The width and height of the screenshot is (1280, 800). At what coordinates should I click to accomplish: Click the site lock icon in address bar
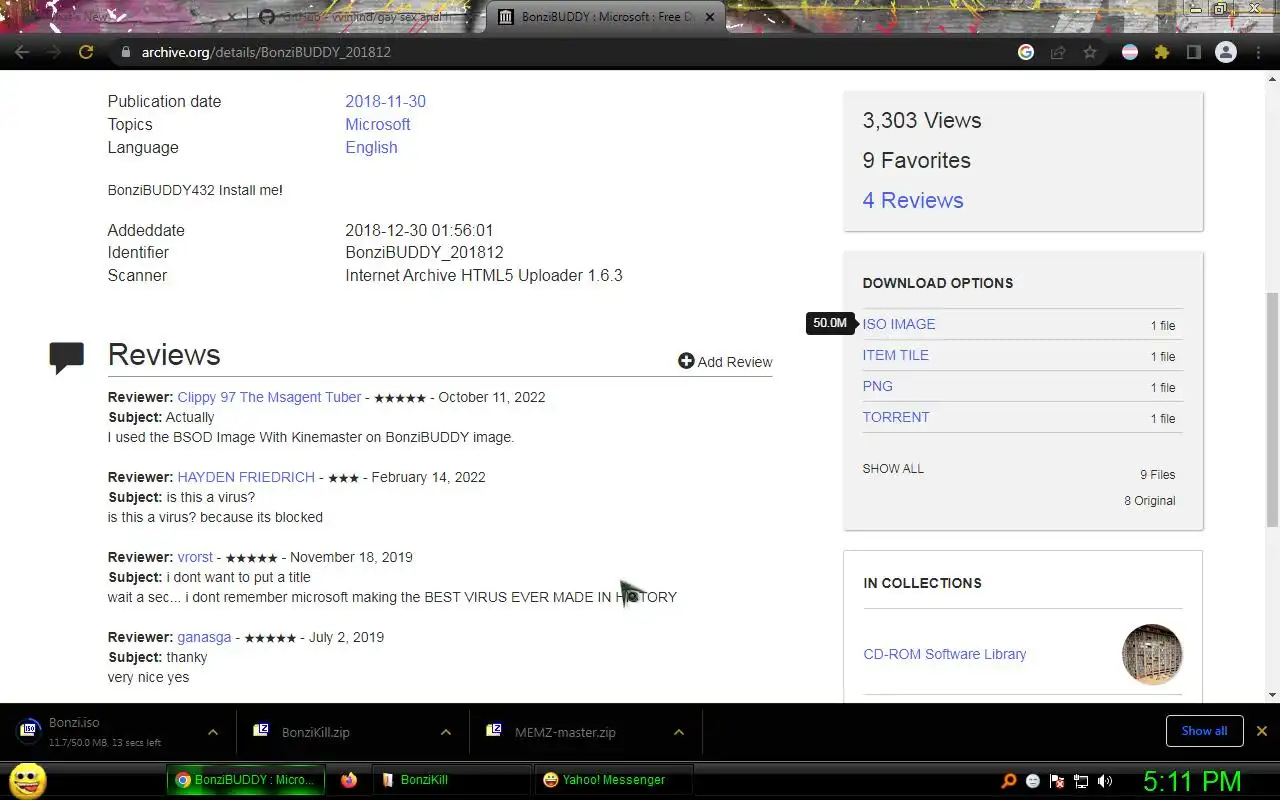125,52
